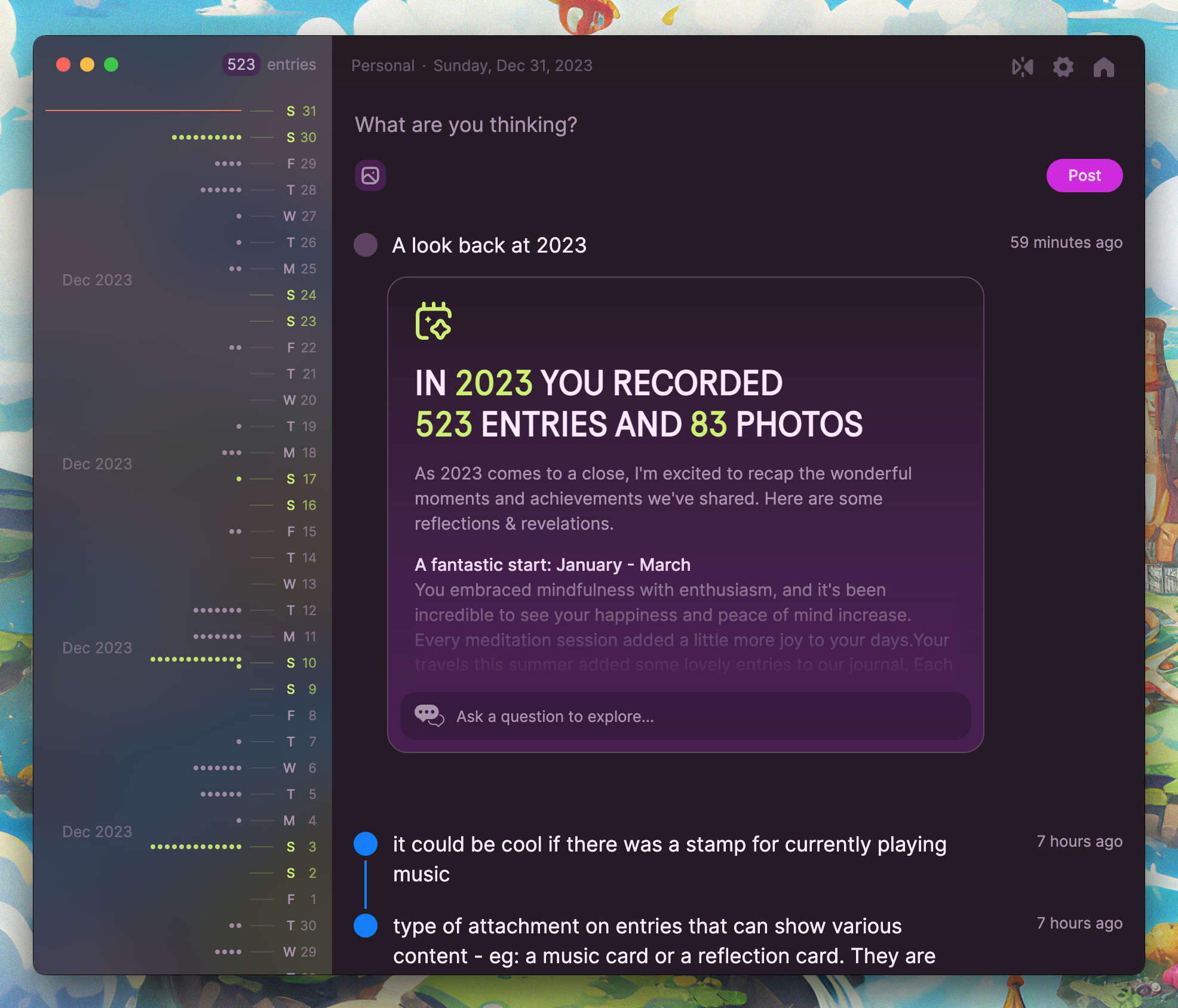This screenshot has height=1008, width=1178.
Task: Click the purple dot beside 'A look back at 2023'
Action: click(366, 245)
